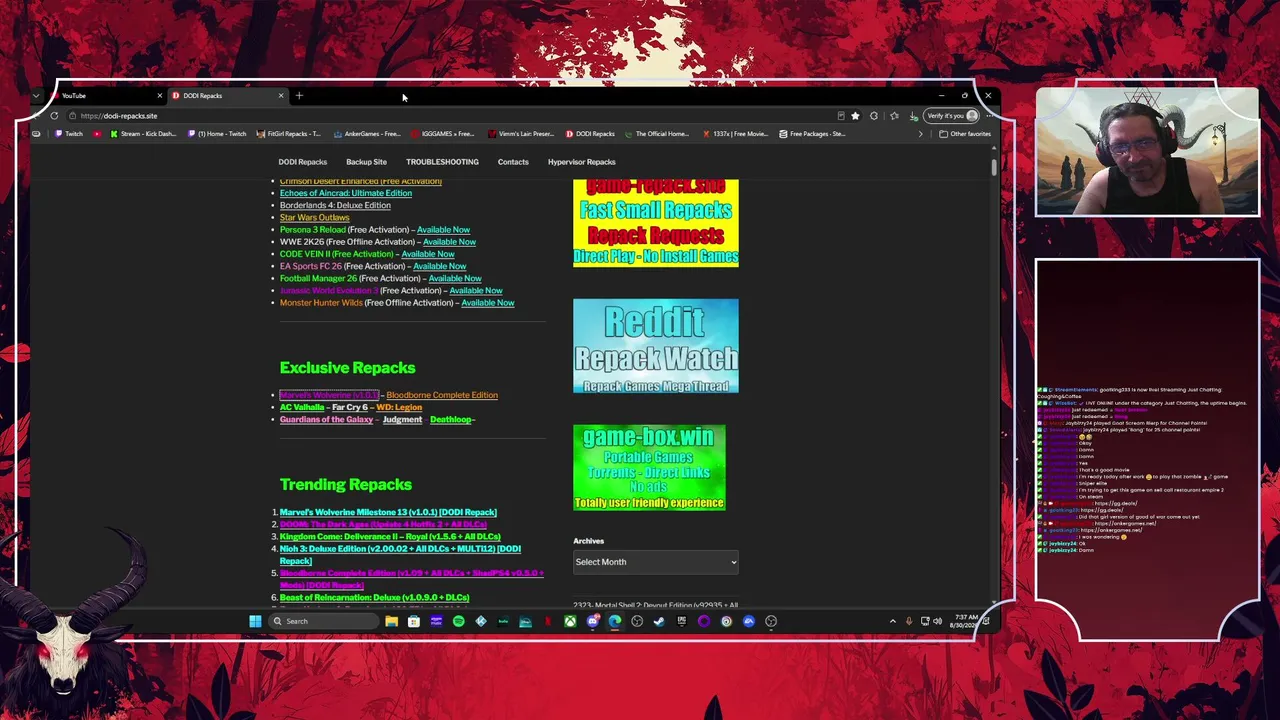
Task: Open the WD: Legion exclusive repack link
Action: (x=399, y=408)
